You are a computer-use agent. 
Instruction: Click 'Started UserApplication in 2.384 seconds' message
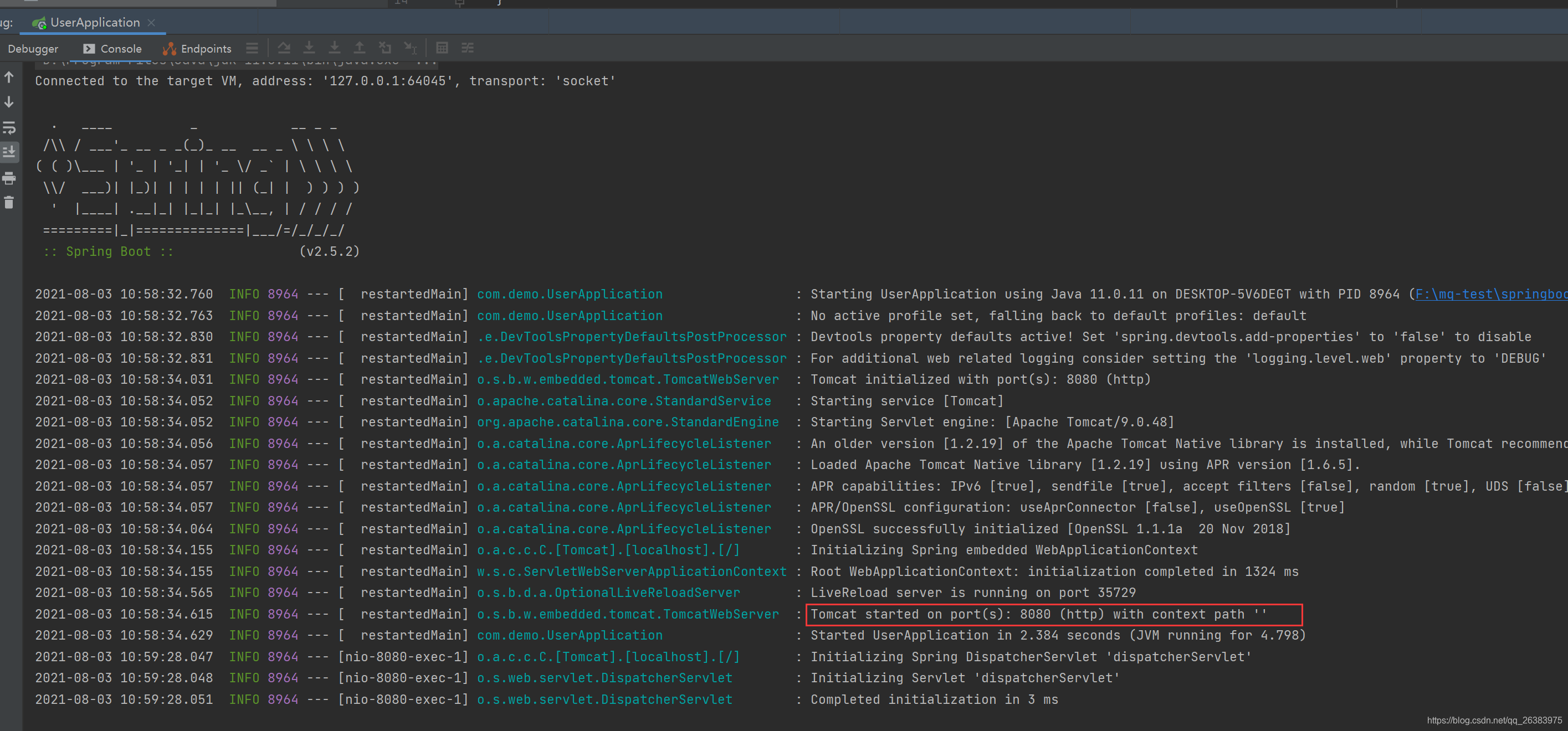[x=1058, y=636]
